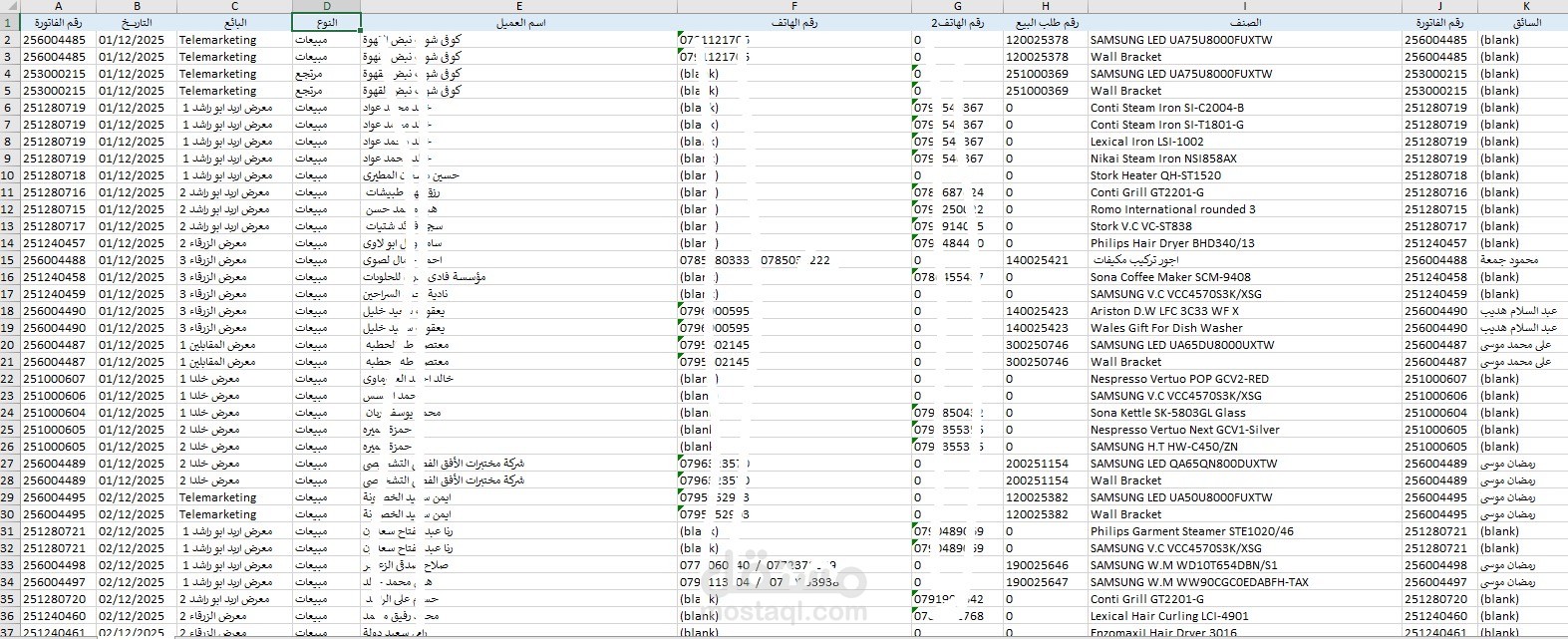
Task: Click cell اجور تركيب مكيفات
Action: (x=1245, y=260)
